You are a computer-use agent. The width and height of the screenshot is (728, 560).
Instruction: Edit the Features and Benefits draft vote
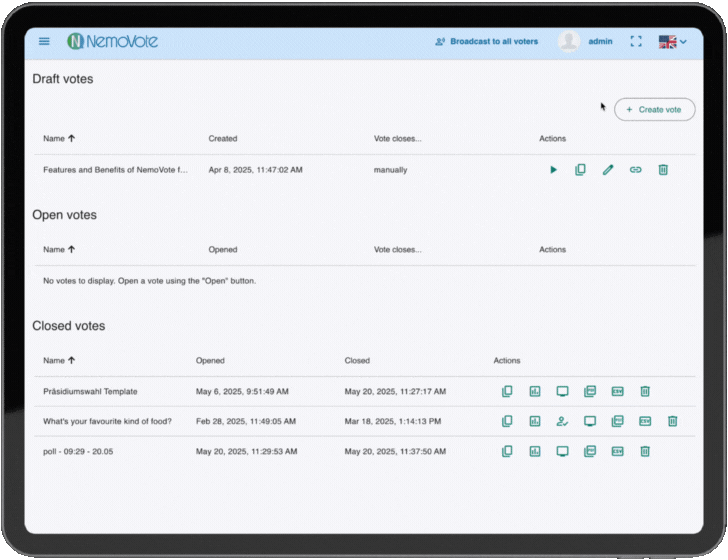608,169
